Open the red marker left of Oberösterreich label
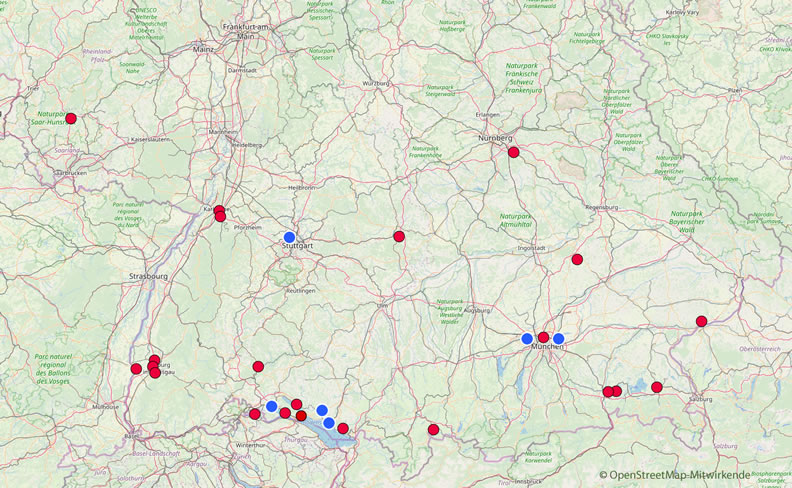The width and height of the screenshot is (792, 488). 702,321
